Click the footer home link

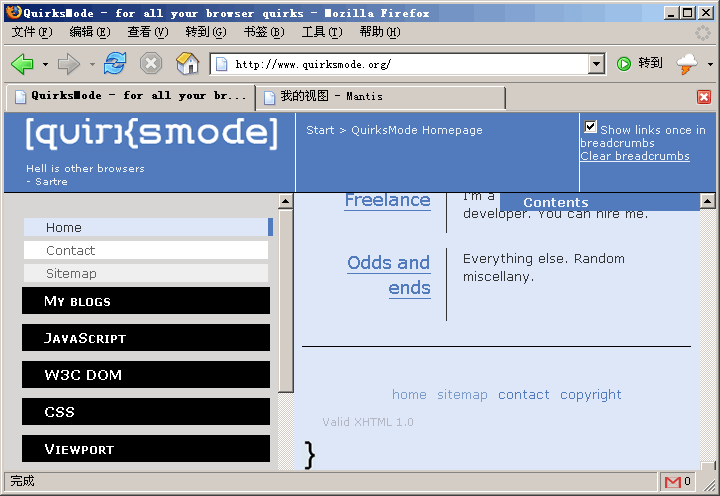point(409,395)
